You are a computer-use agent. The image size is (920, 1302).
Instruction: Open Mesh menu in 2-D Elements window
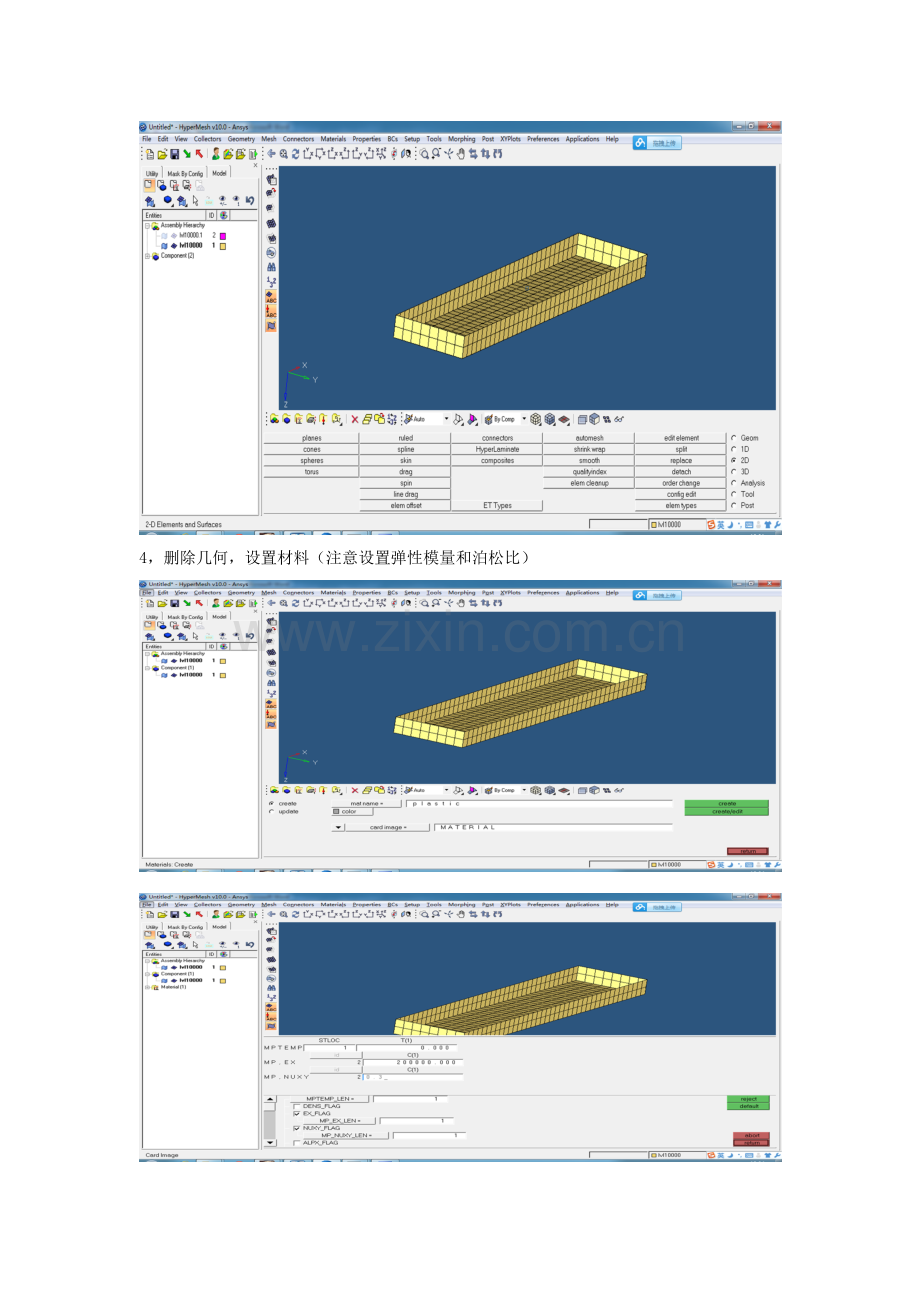click(269, 139)
